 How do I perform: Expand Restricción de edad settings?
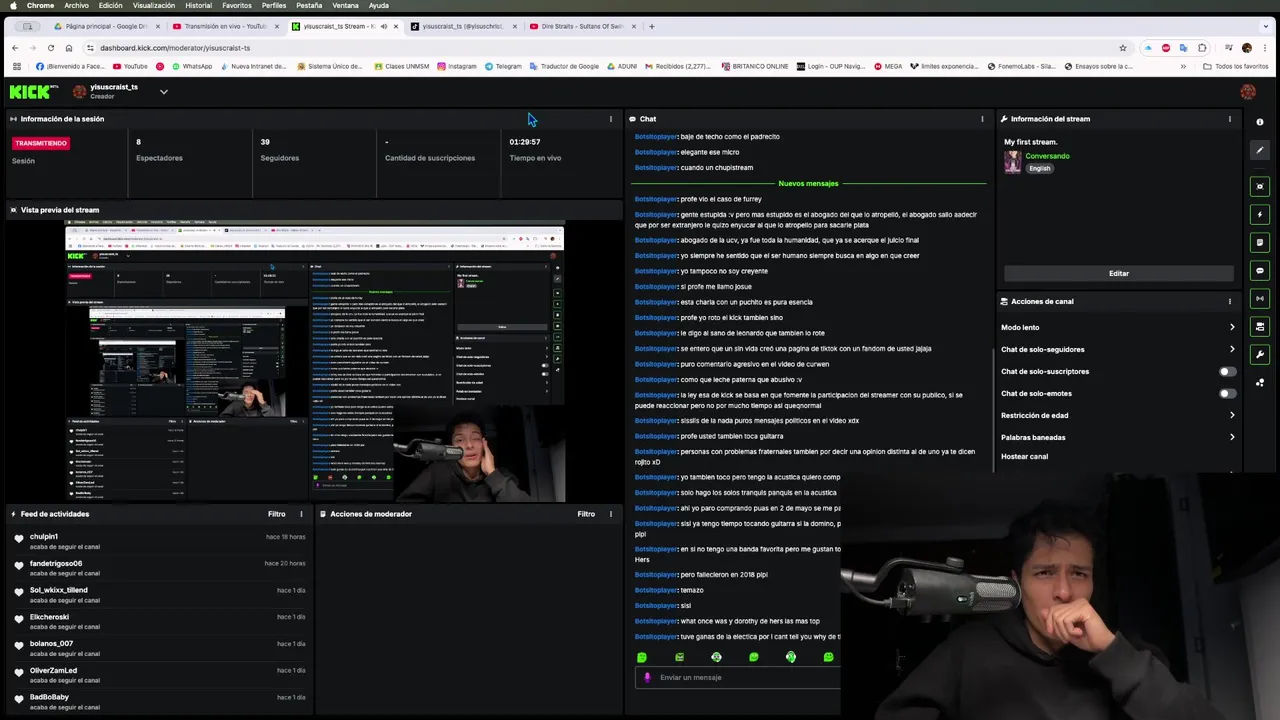pos(1118,415)
